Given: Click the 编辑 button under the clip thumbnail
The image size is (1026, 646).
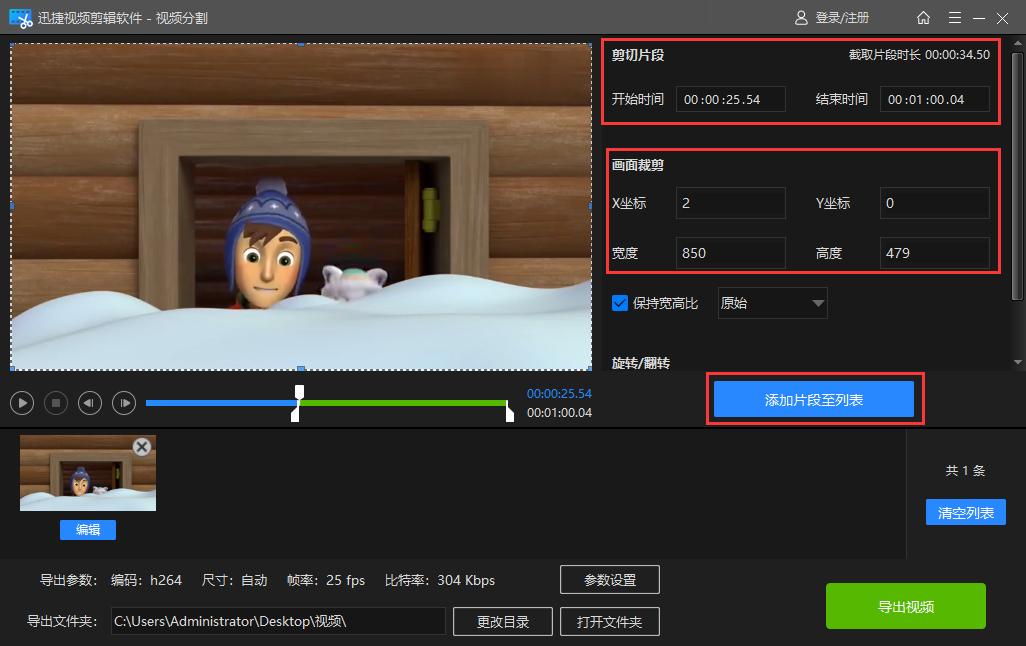Looking at the screenshot, I should (87, 530).
